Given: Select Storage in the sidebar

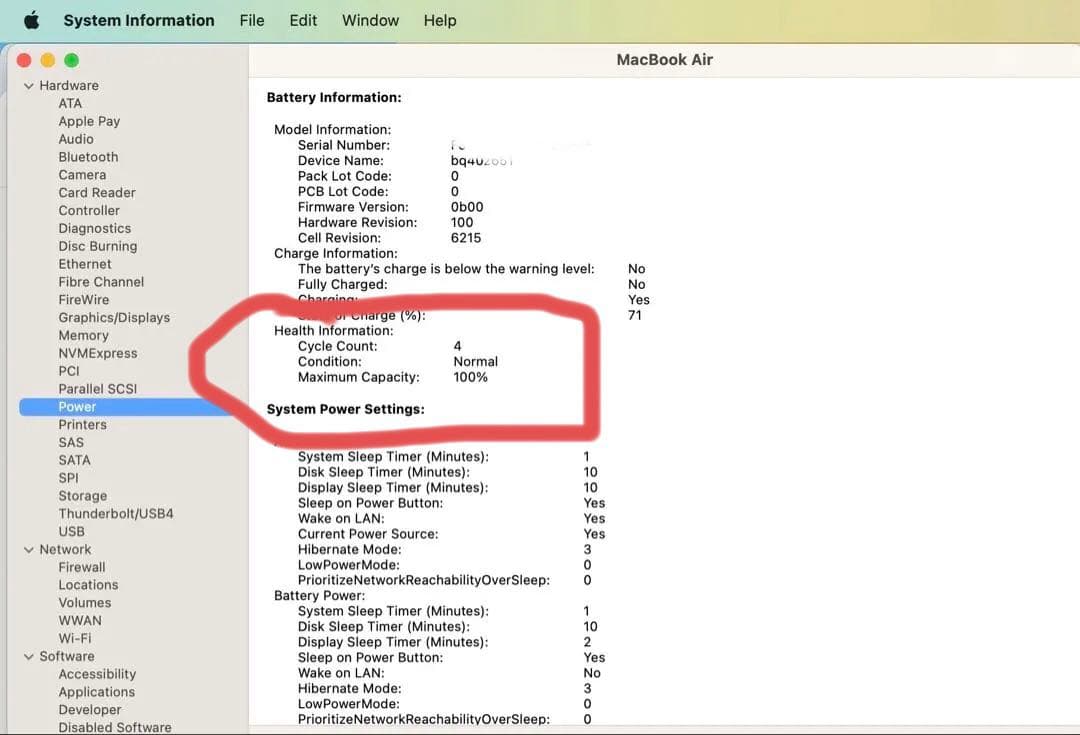Looking at the screenshot, I should [x=82, y=496].
